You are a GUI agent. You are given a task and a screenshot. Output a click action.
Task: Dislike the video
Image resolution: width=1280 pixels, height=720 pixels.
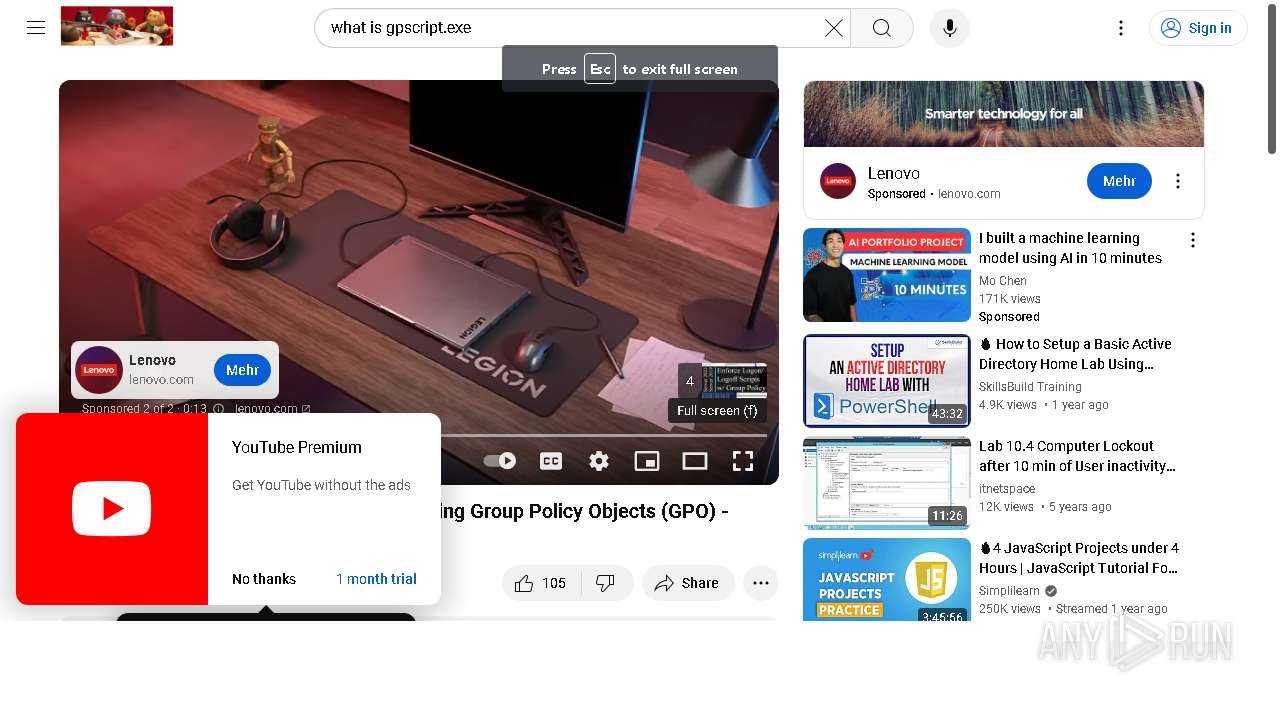(x=606, y=583)
